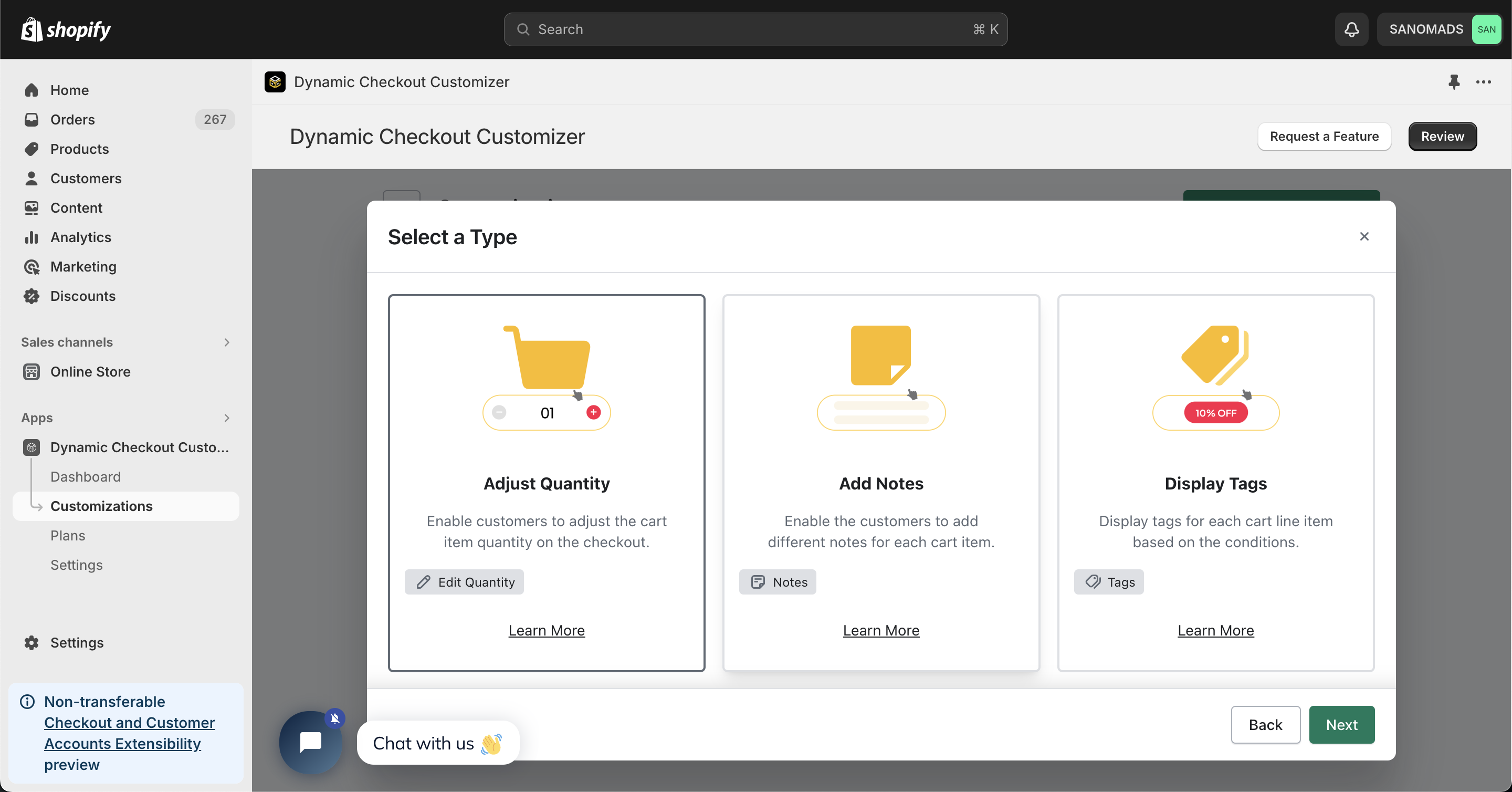1512x792 pixels.
Task: Select the Add Notes type card
Action: (881, 483)
